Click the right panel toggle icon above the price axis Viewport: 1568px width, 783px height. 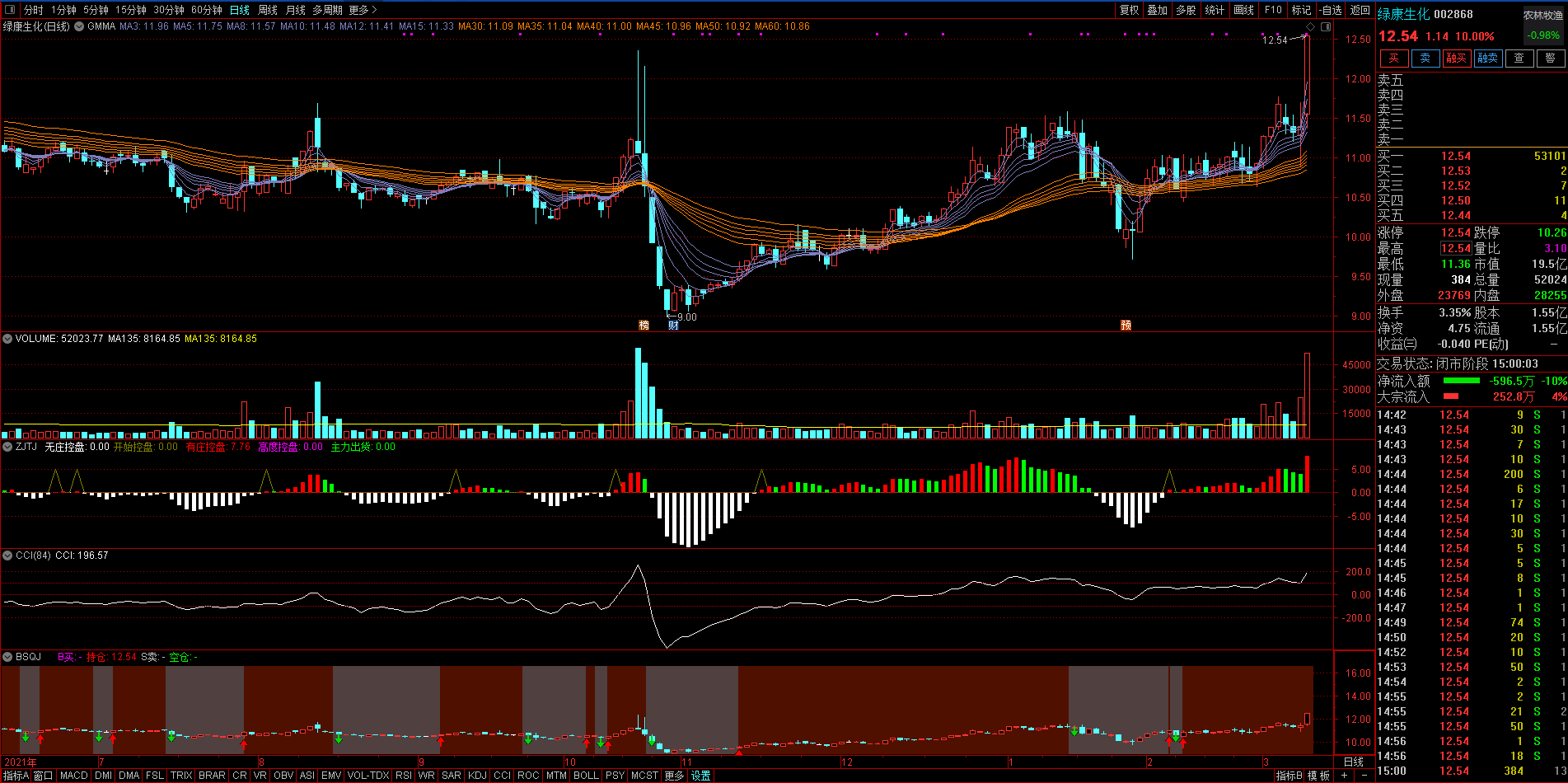[1326, 26]
